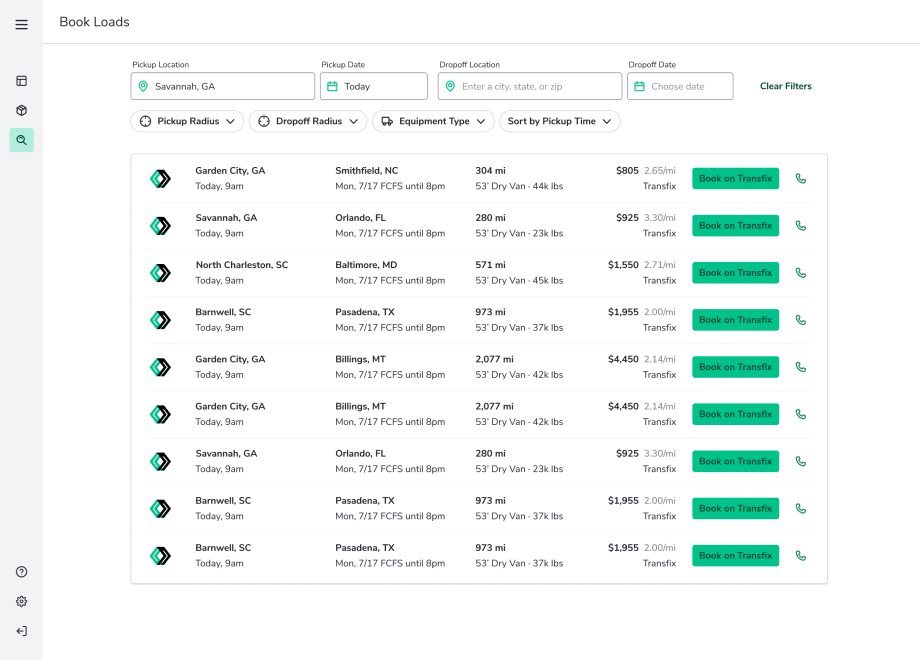Viewport: 920px width, 660px height.
Task: Open the shipments package icon in the sidebar
Action: (21, 110)
